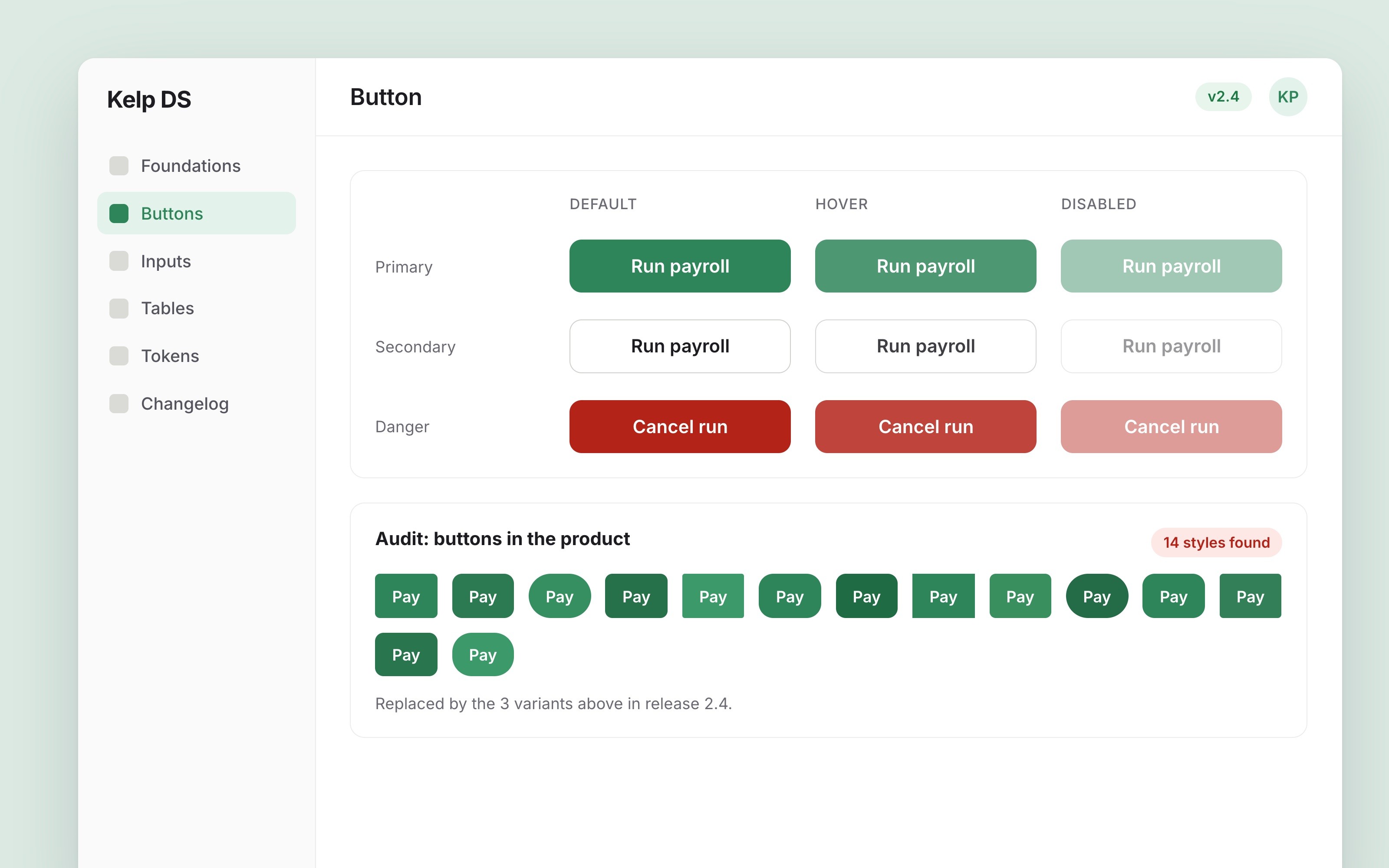Click the pill-shaped Pay button in second audit row

click(483, 654)
